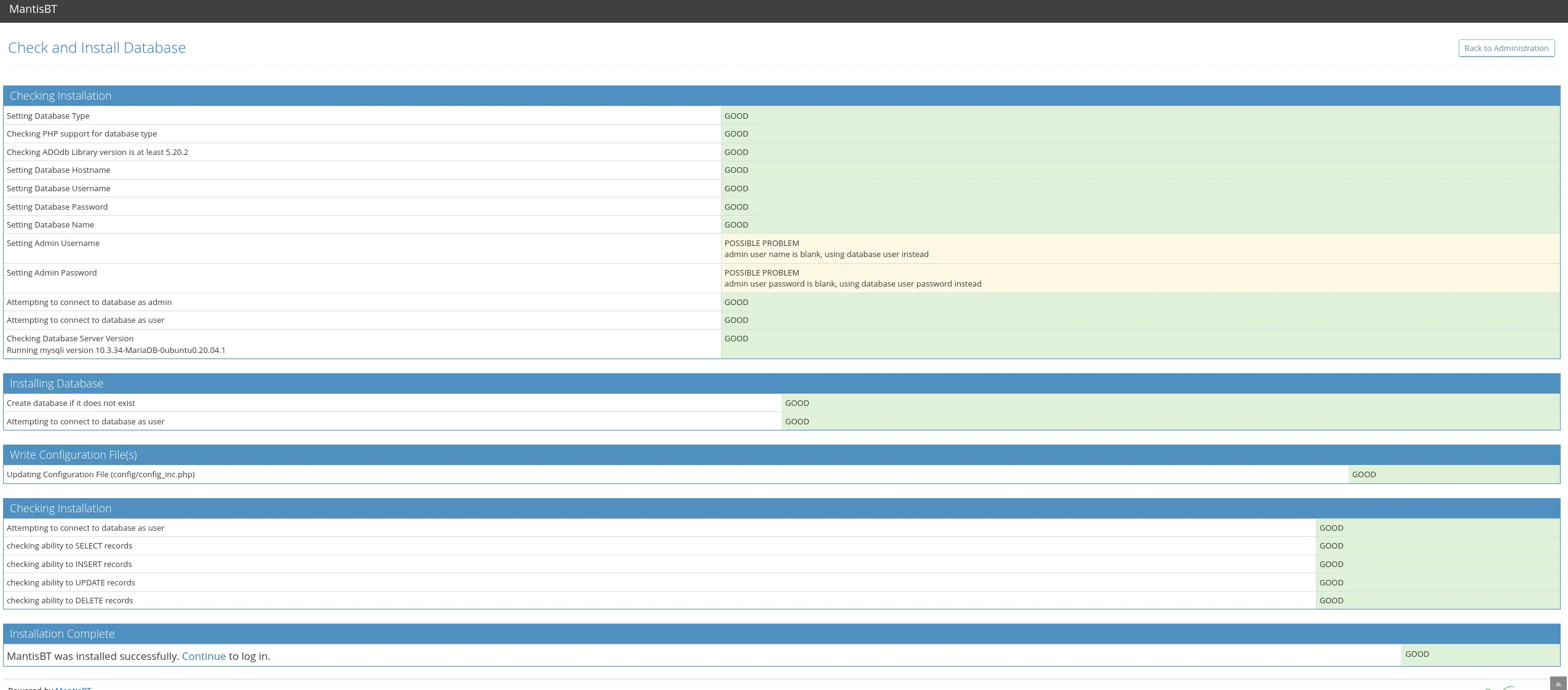Open the MantisBT brand link in navbar
Screen dimensions: 1568x690
coord(33,9)
